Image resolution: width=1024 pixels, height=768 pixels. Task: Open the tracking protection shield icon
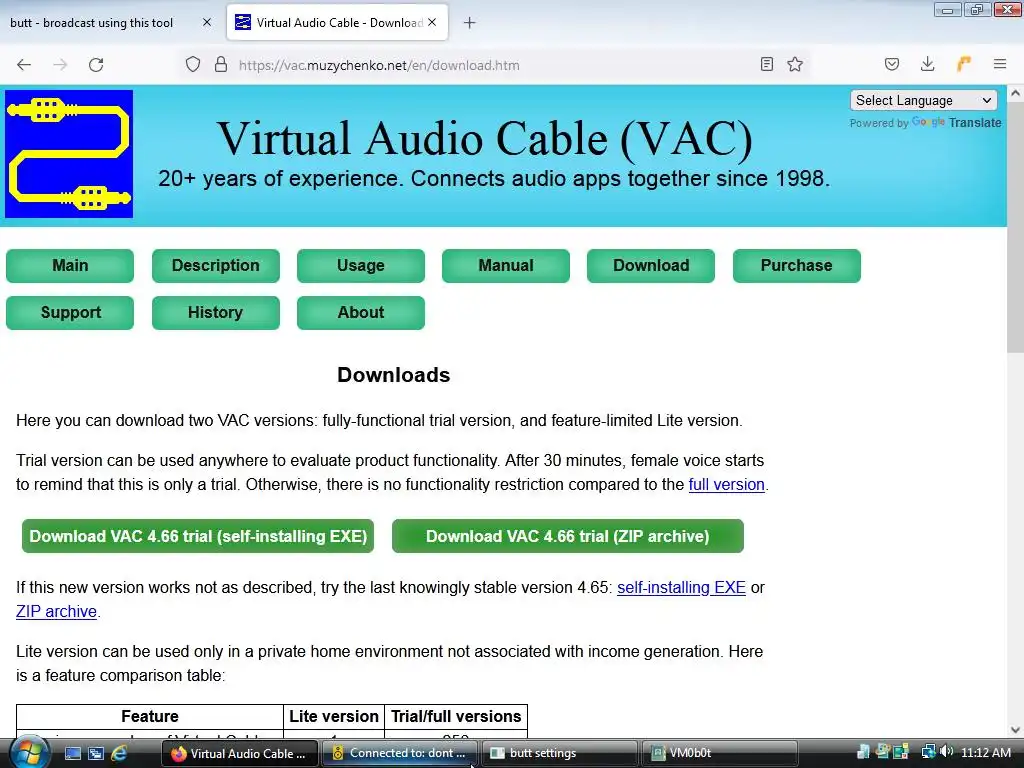(x=193, y=65)
